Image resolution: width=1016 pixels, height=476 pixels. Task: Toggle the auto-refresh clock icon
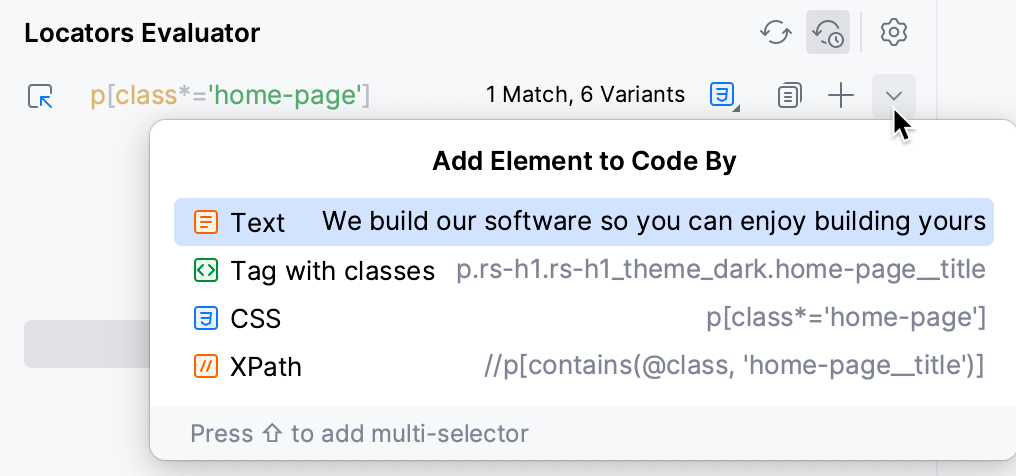pos(827,32)
